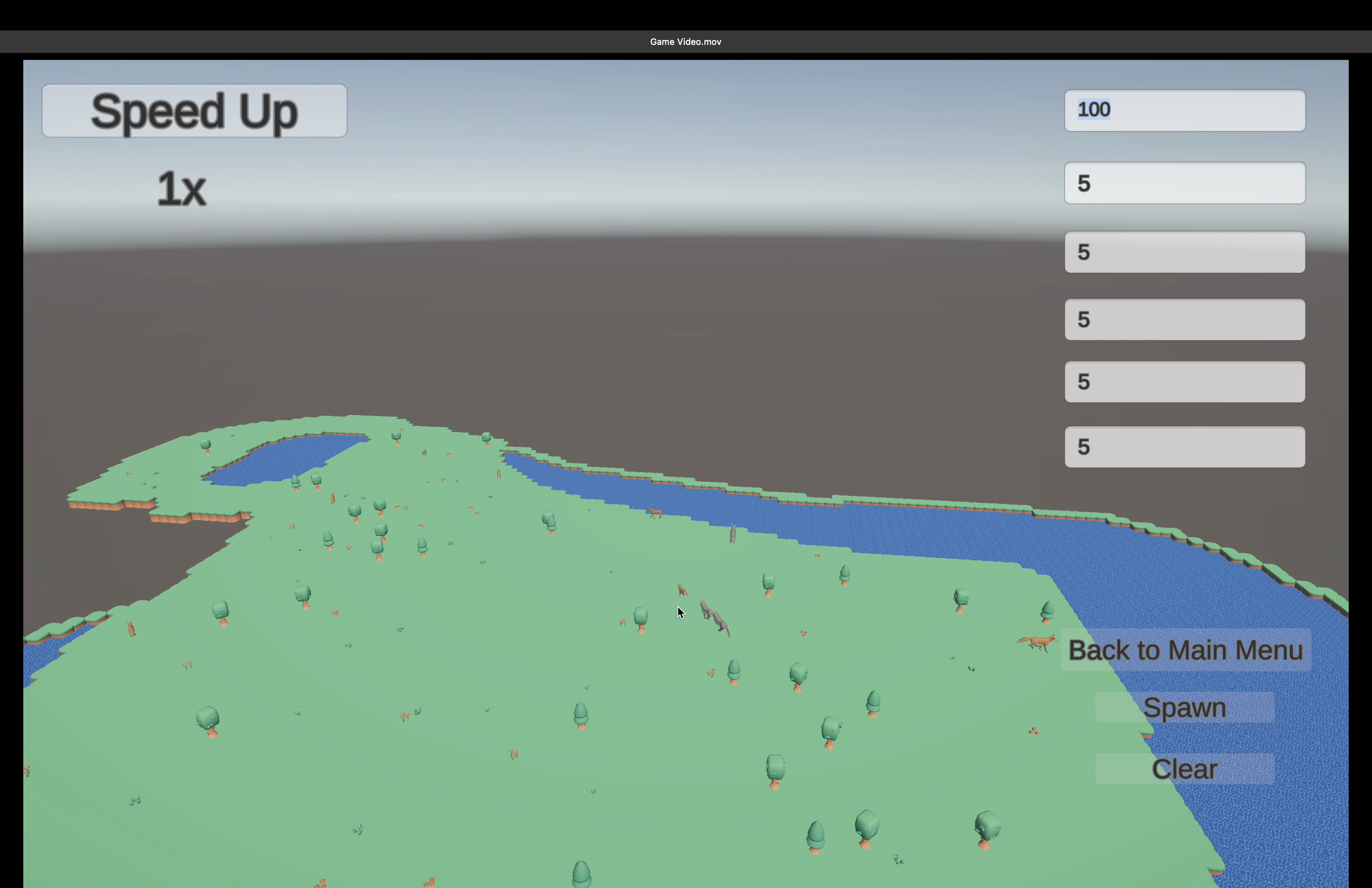Click the orange fox running beside Back to Main Menu
Image resolution: width=1372 pixels, height=888 pixels.
click(x=1037, y=642)
